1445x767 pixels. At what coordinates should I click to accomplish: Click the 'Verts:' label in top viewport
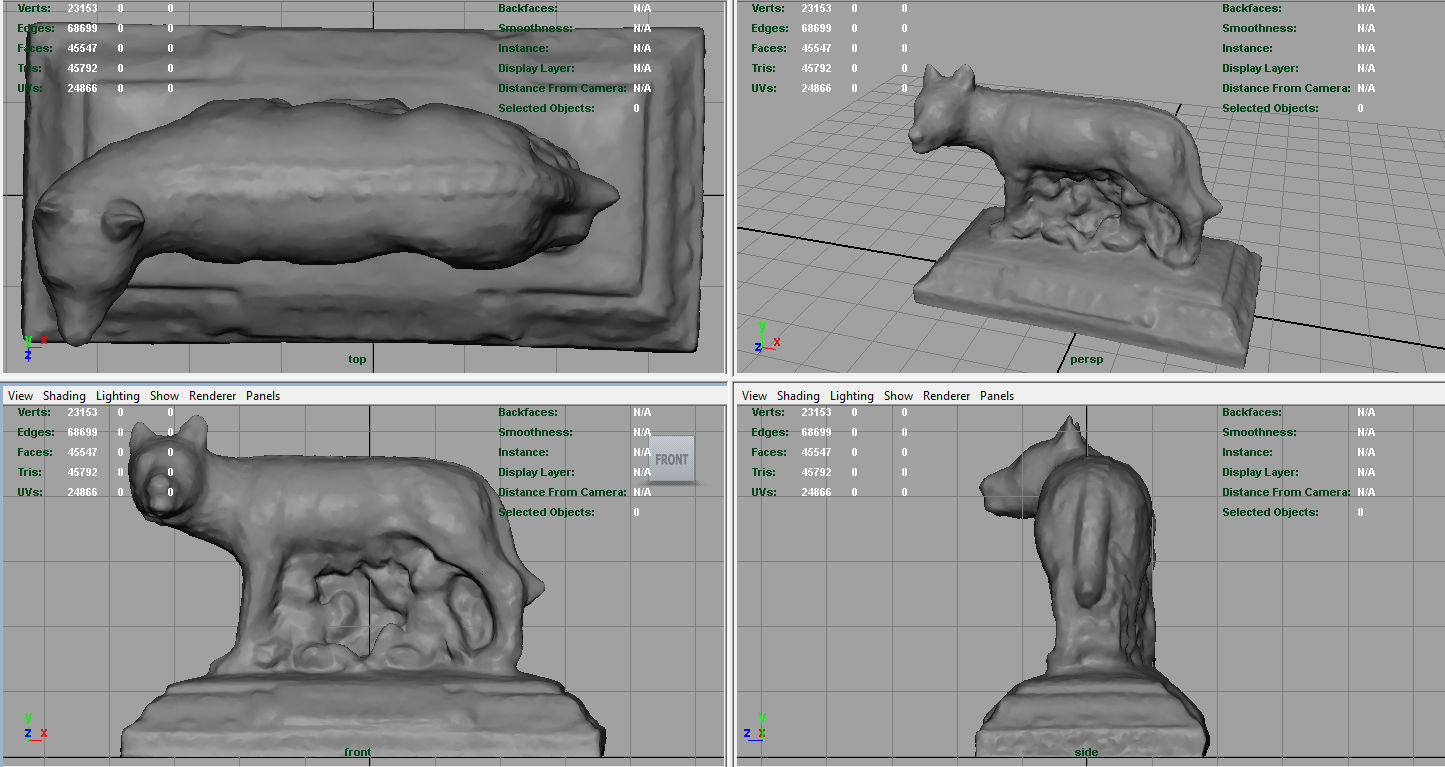click(34, 8)
